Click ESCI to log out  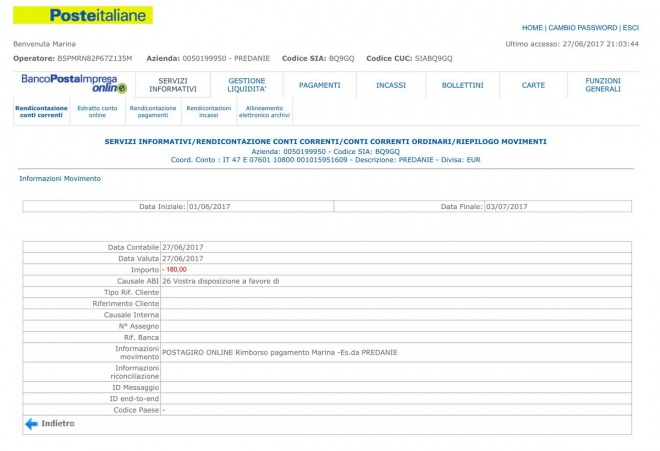coord(630,28)
